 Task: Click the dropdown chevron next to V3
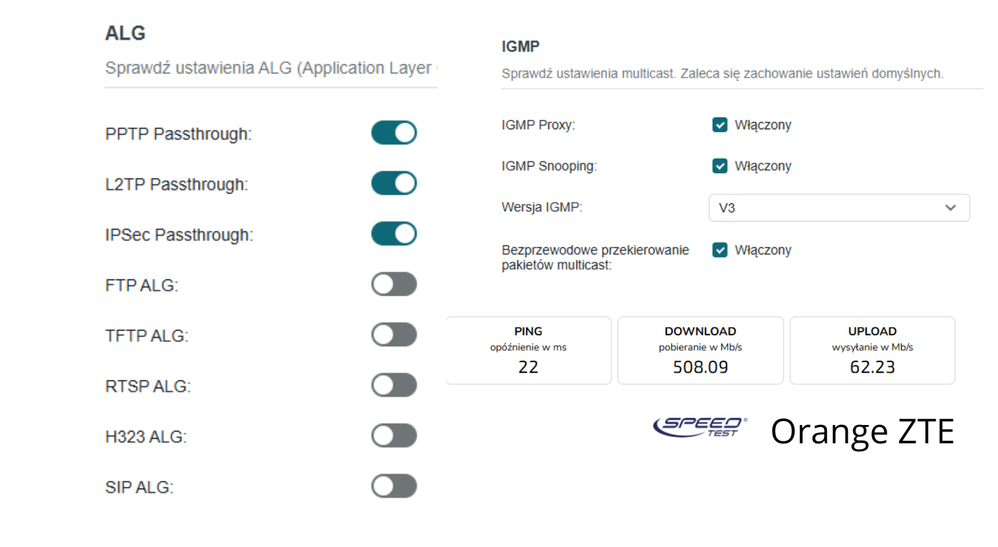[x=950, y=208]
